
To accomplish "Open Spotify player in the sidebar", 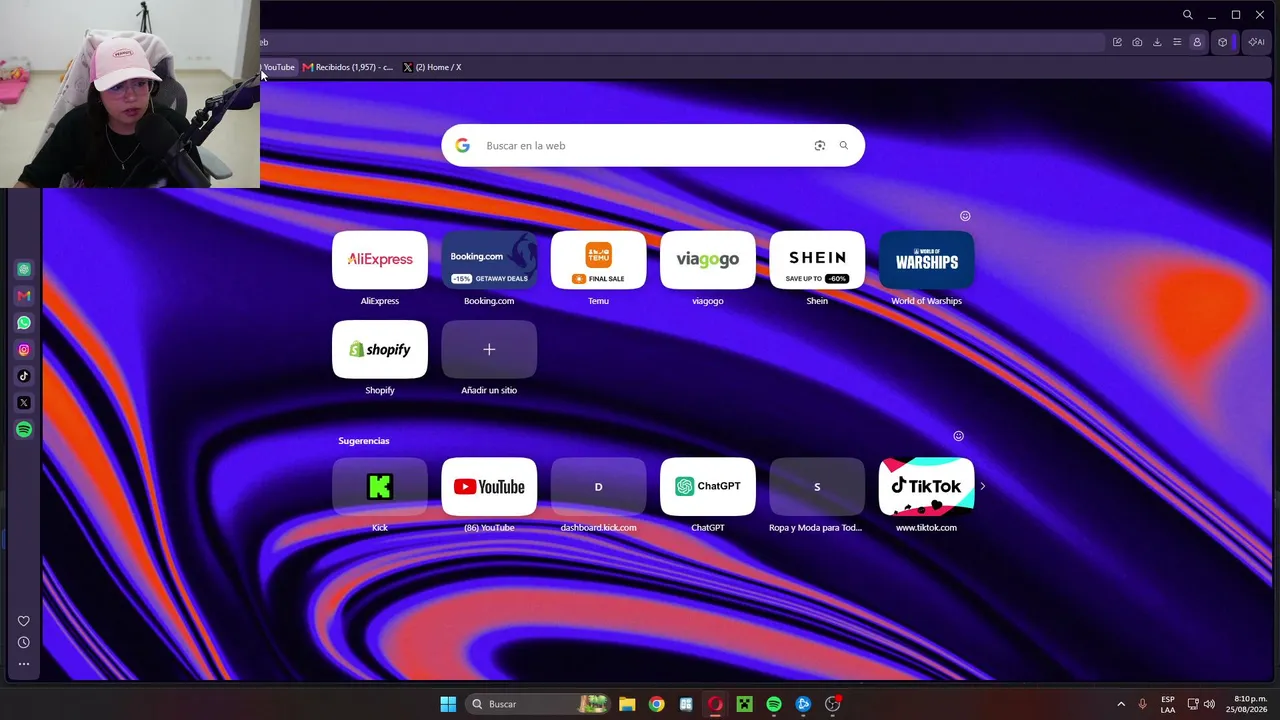I will click(x=24, y=429).
